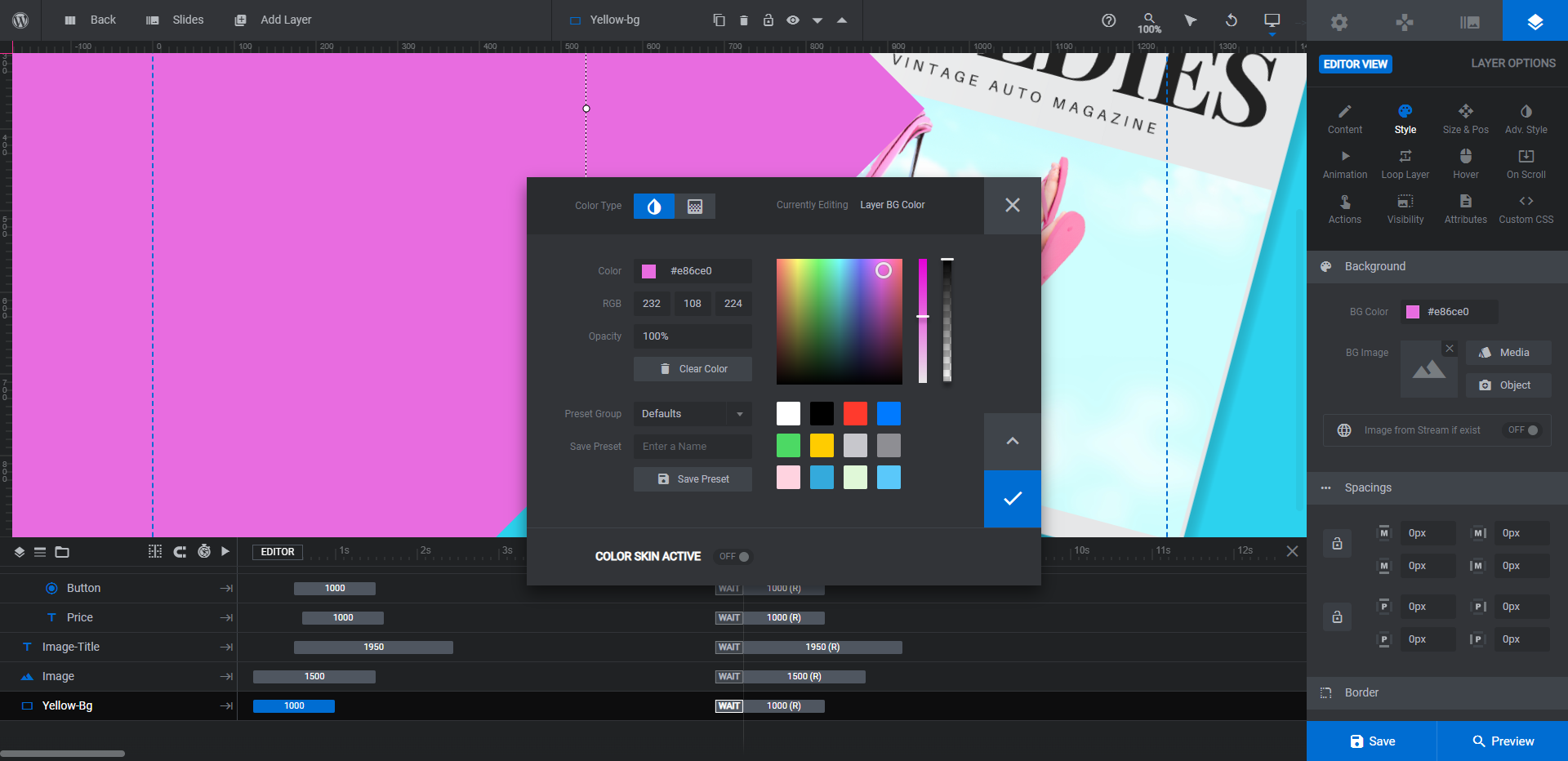Screen dimensions: 1568x761
Task: Open the Adv. Style option
Action: coord(1526,119)
